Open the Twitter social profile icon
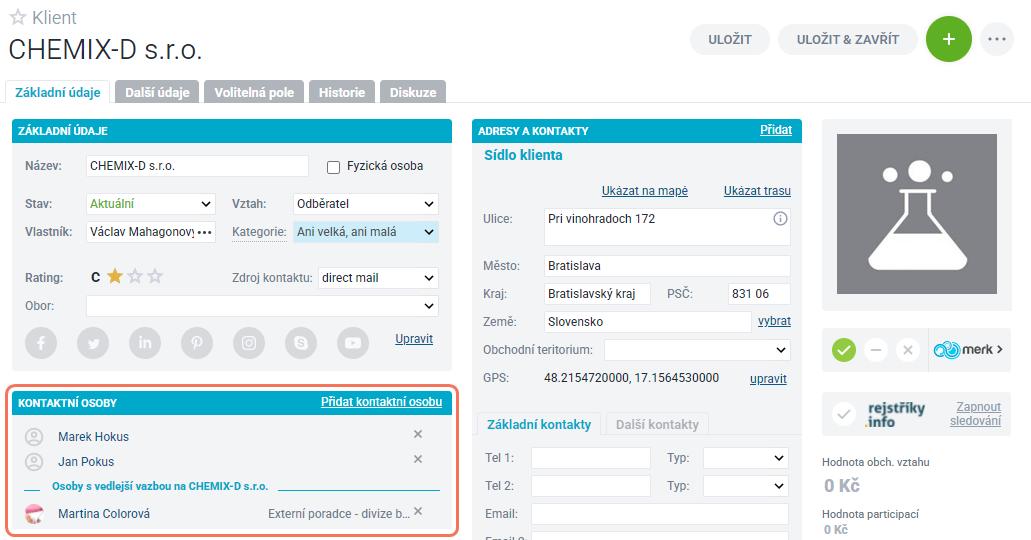This screenshot has height=540, width=1031. (x=93, y=343)
